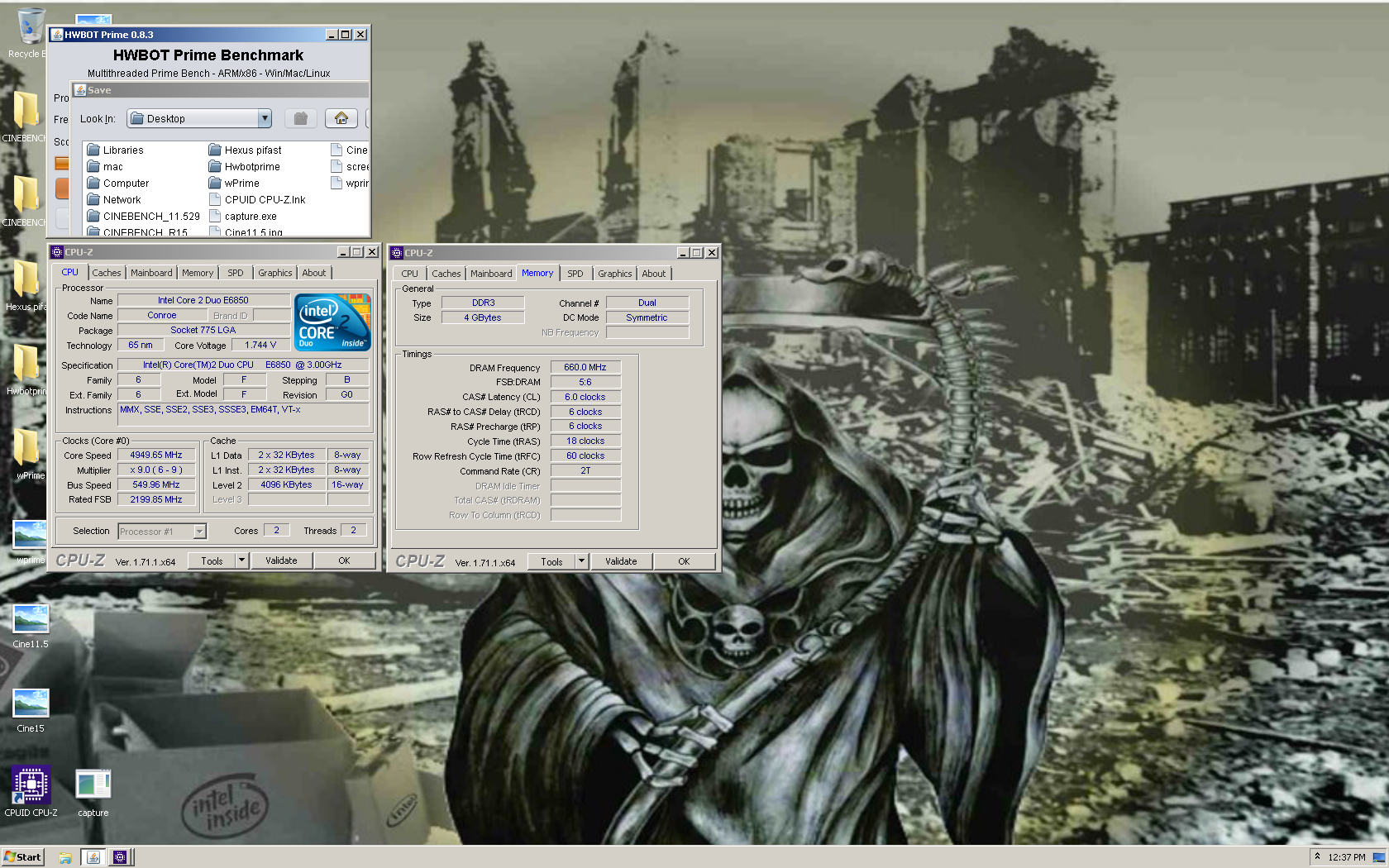
Task: Click the Up One Level button in Save dialog
Action: [301, 118]
